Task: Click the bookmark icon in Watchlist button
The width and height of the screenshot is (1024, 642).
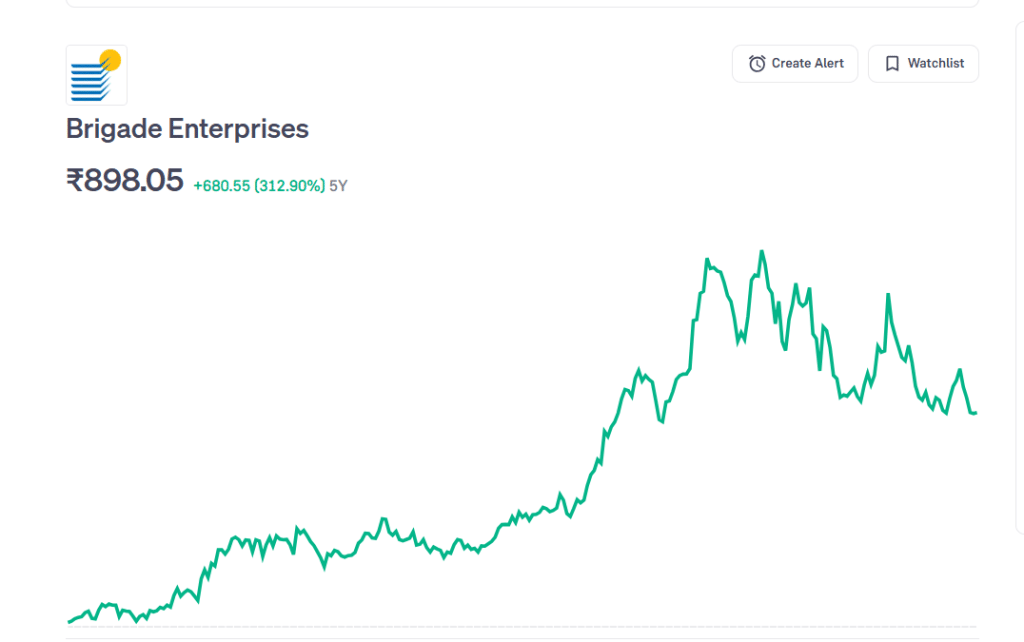Action: pos(892,63)
